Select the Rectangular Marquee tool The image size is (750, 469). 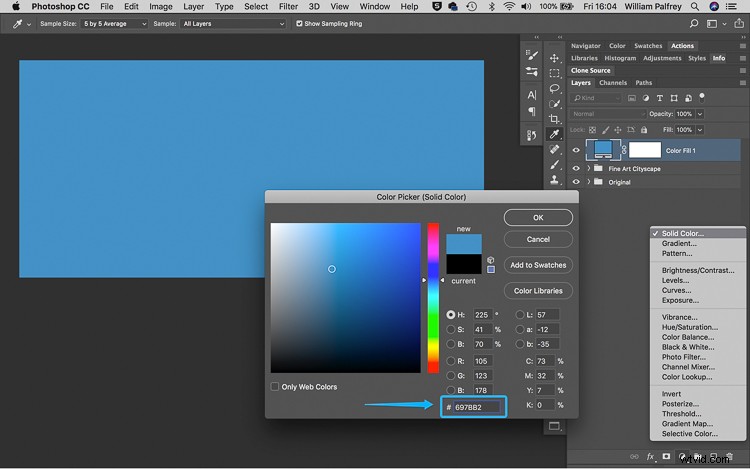554,73
